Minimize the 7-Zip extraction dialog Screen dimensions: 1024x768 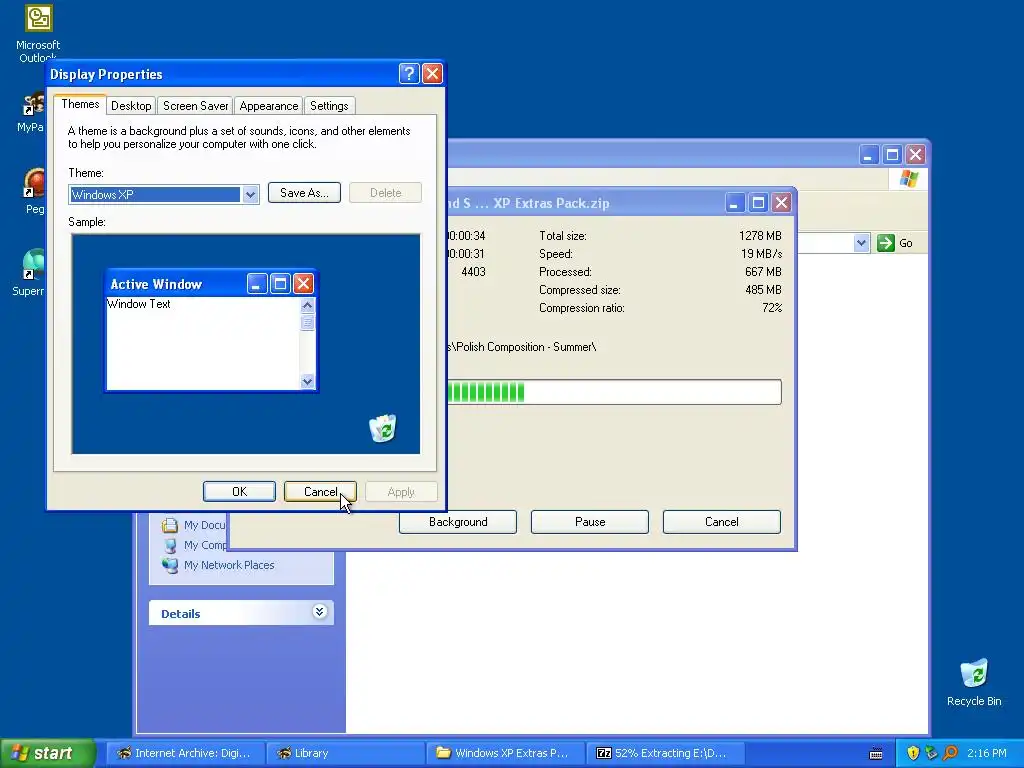click(734, 203)
